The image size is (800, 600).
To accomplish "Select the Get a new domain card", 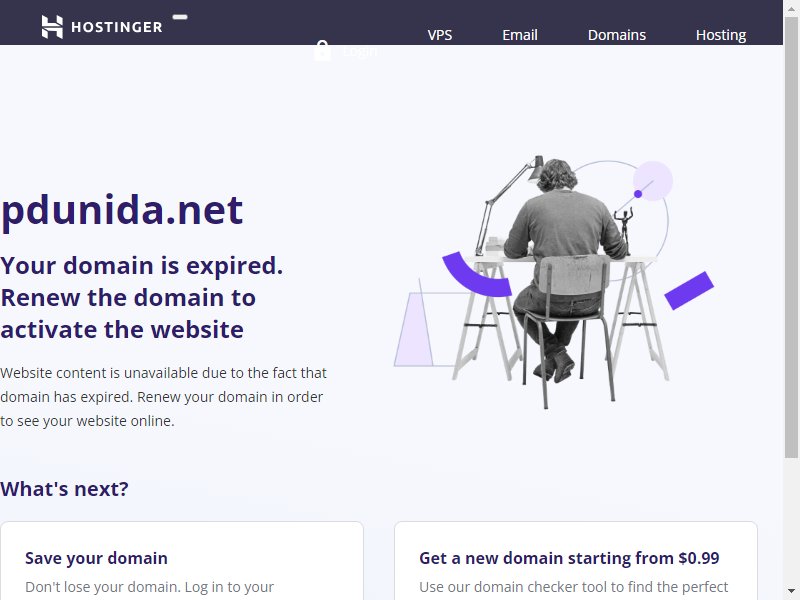I will (x=576, y=561).
